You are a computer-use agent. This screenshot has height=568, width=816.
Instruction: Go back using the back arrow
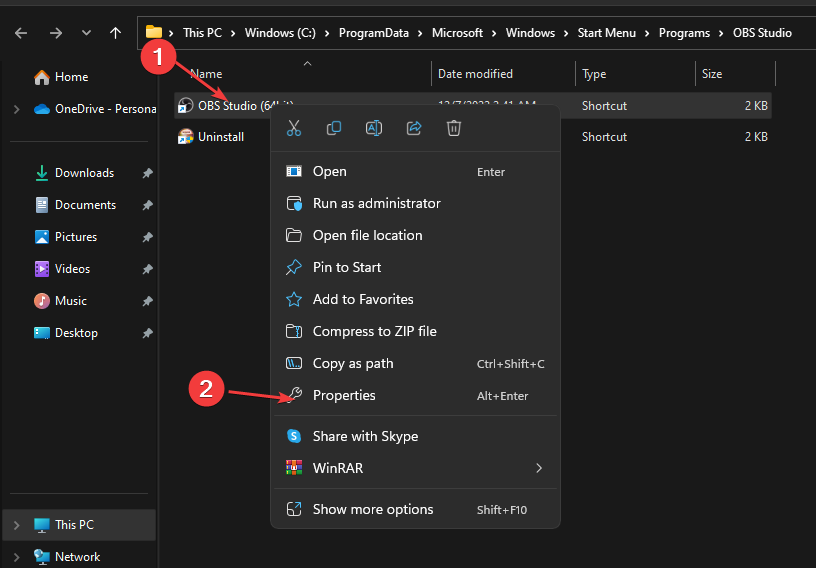click(x=22, y=33)
